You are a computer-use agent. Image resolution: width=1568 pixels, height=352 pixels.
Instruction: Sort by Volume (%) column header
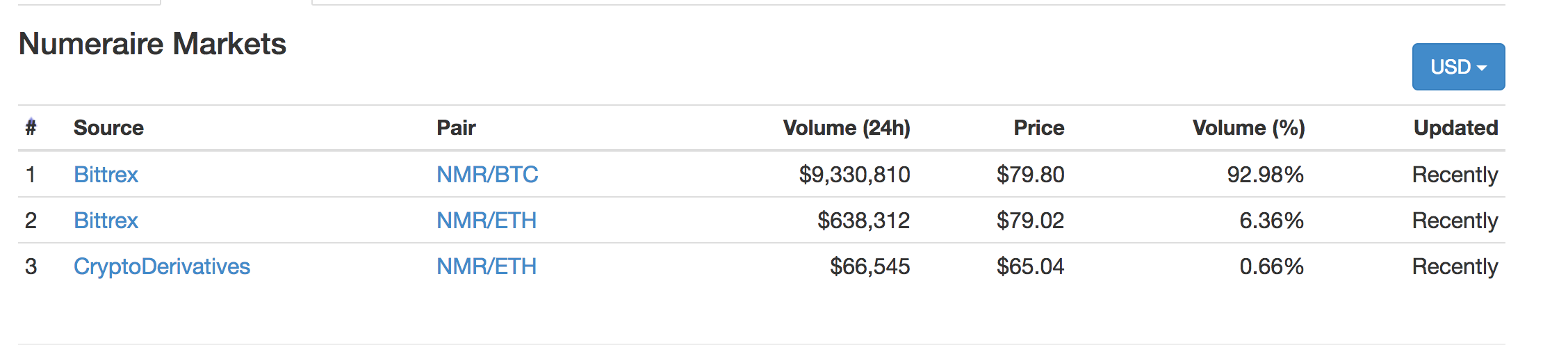[x=1248, y=127]
